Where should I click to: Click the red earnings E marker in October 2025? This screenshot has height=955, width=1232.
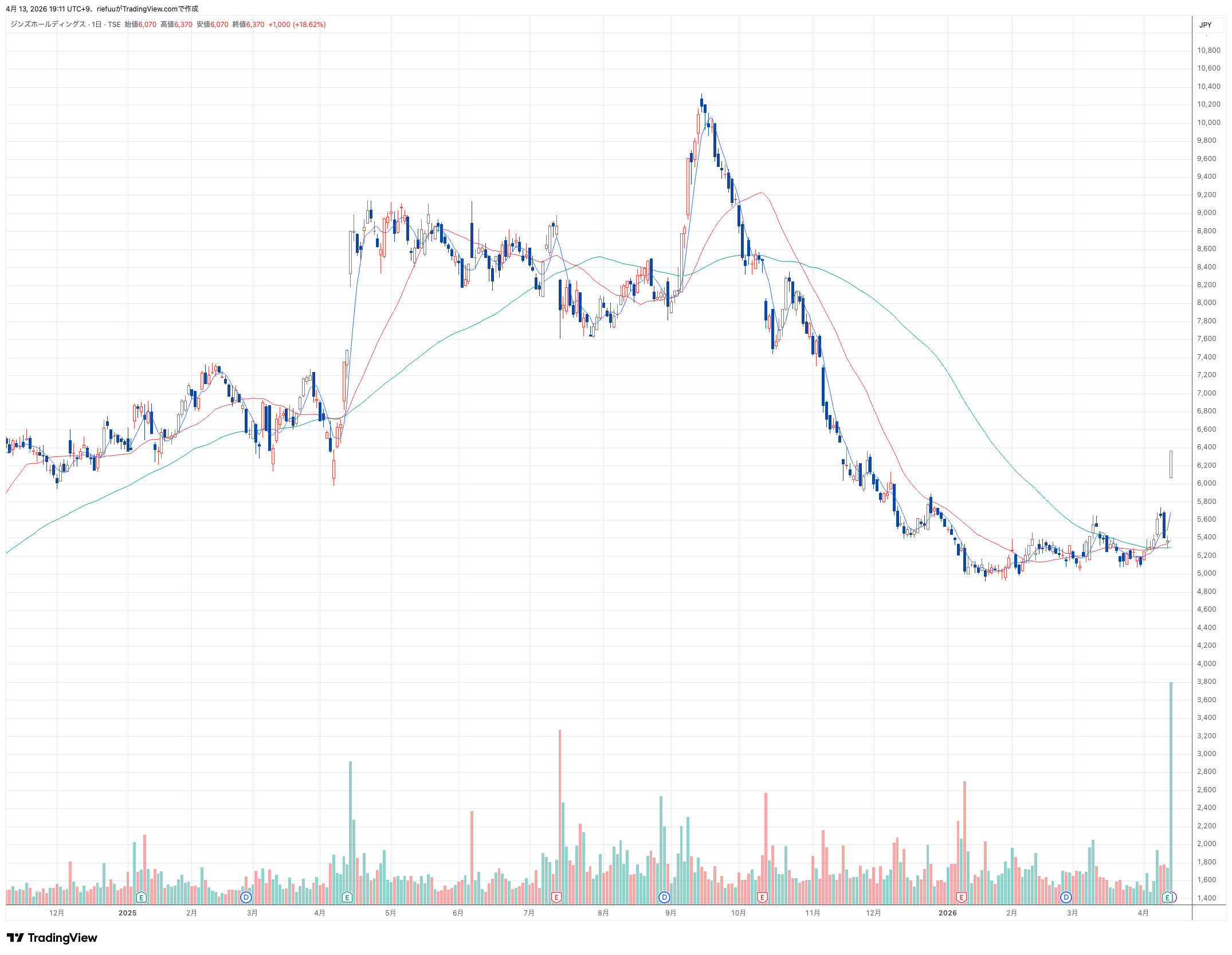click(x=762, y=897)
